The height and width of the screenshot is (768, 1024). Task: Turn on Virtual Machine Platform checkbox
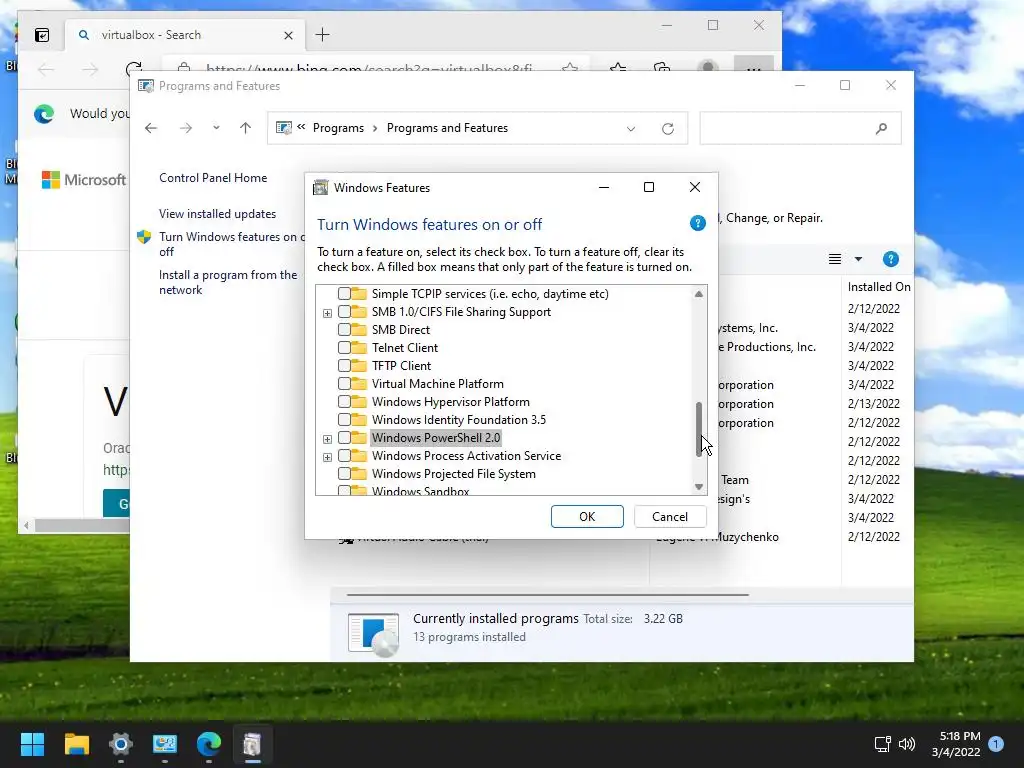pos(344,384)
